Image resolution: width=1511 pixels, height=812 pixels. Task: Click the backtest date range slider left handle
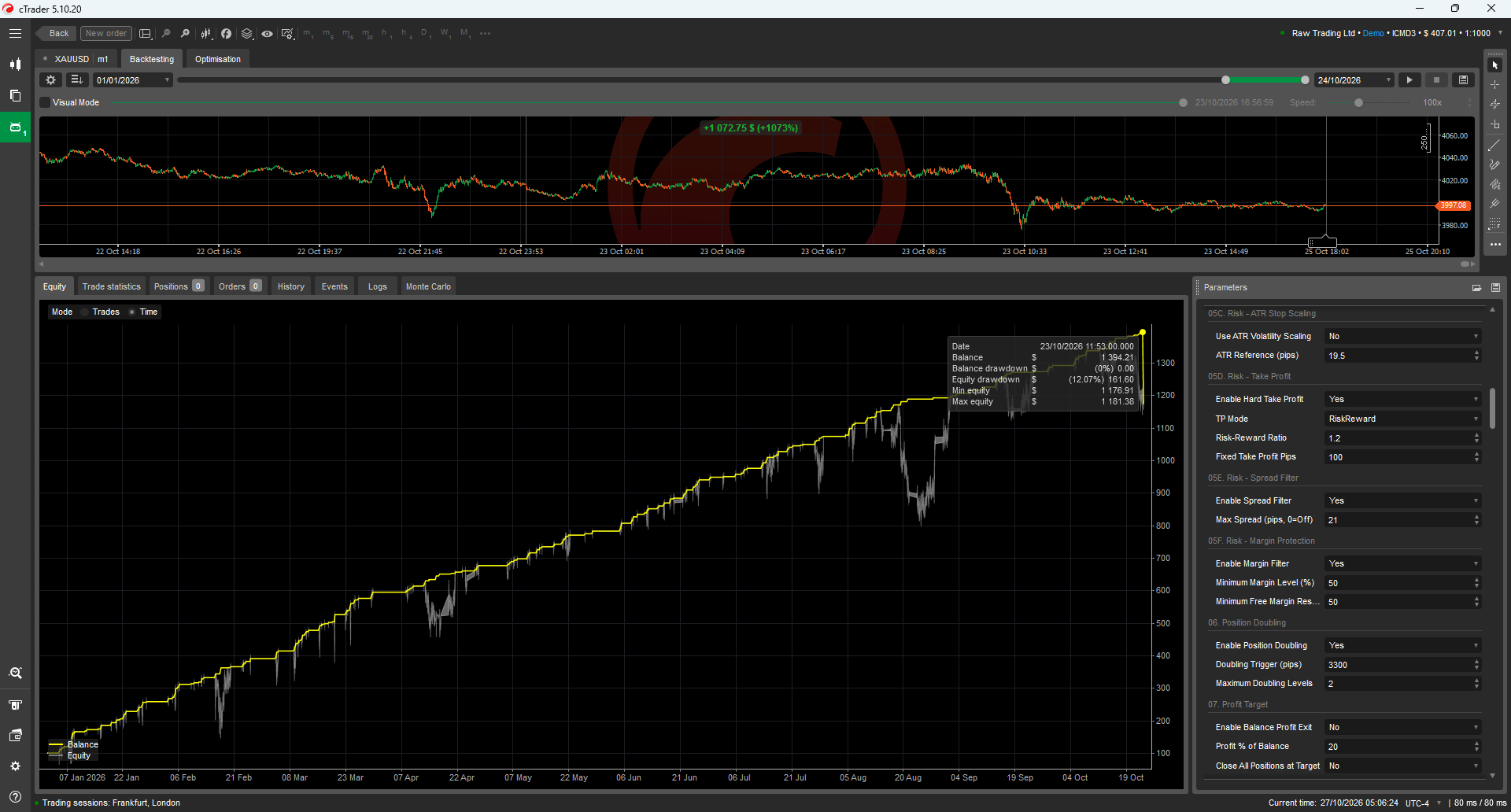coord(1225,80)
